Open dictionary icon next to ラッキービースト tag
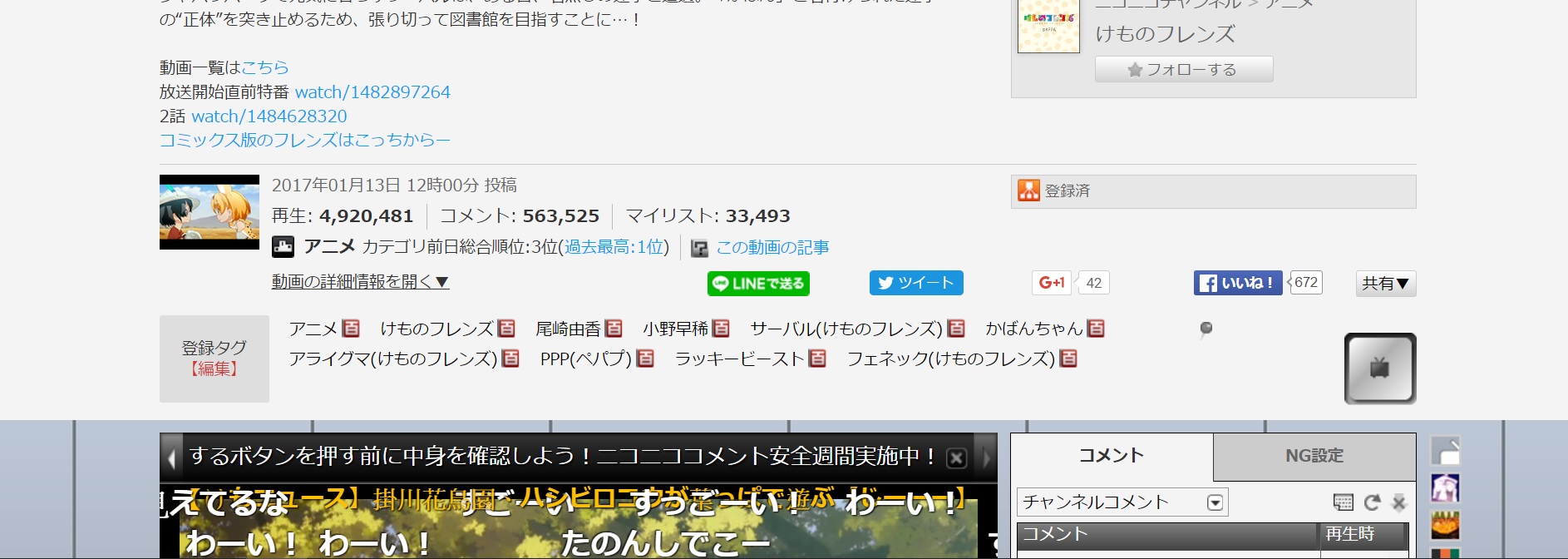1568x559 pixels. pos(817,359)
